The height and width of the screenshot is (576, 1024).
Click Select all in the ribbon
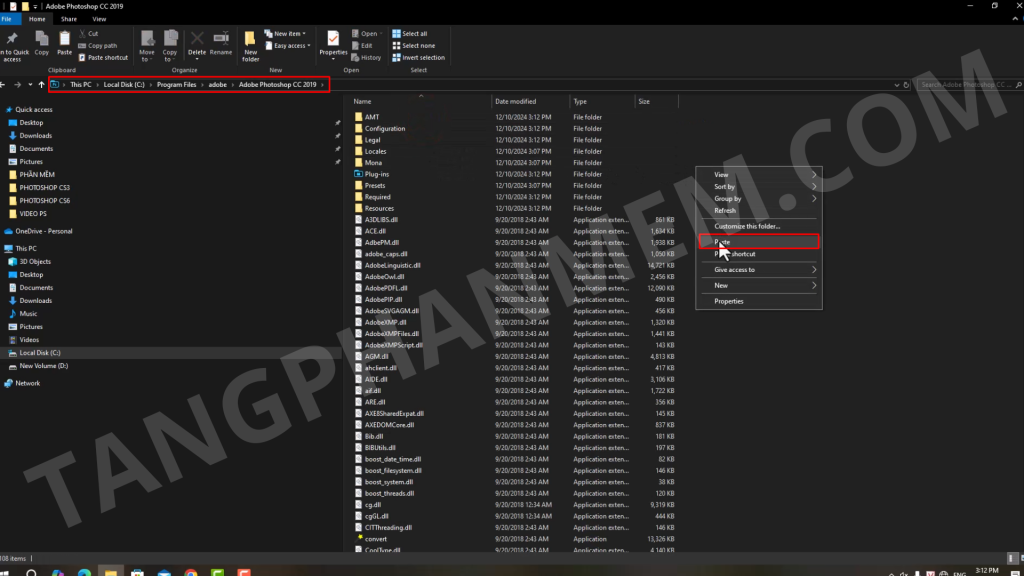pos(415,33)
